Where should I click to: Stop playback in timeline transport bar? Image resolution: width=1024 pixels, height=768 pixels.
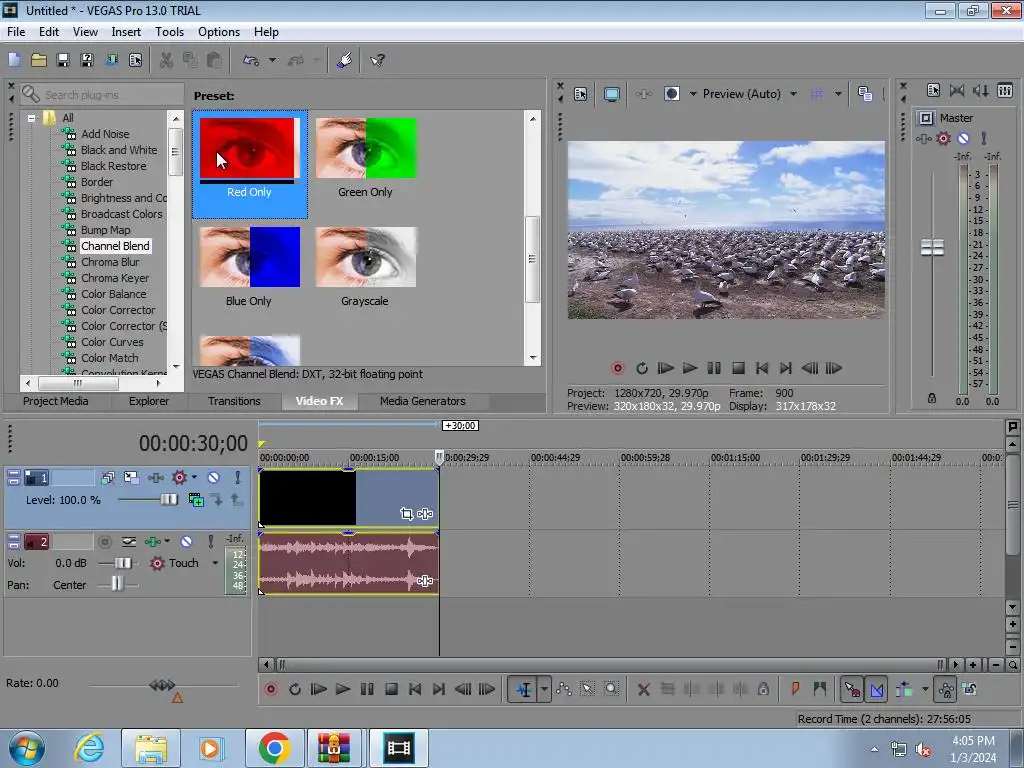click(x=391, y=689)
